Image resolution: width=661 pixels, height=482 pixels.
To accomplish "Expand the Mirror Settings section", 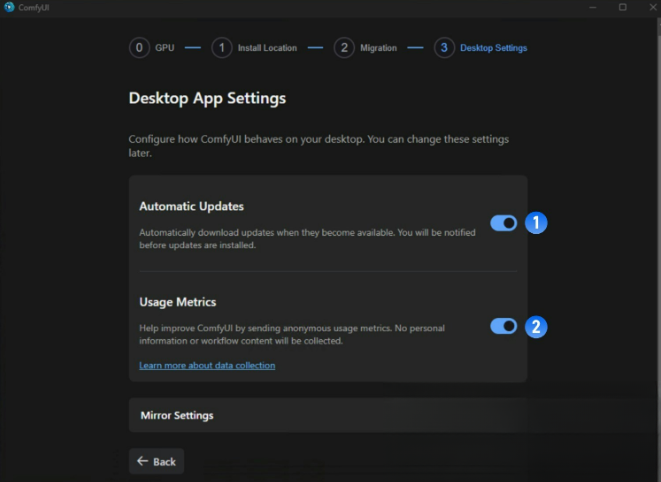I will point(328,415).
